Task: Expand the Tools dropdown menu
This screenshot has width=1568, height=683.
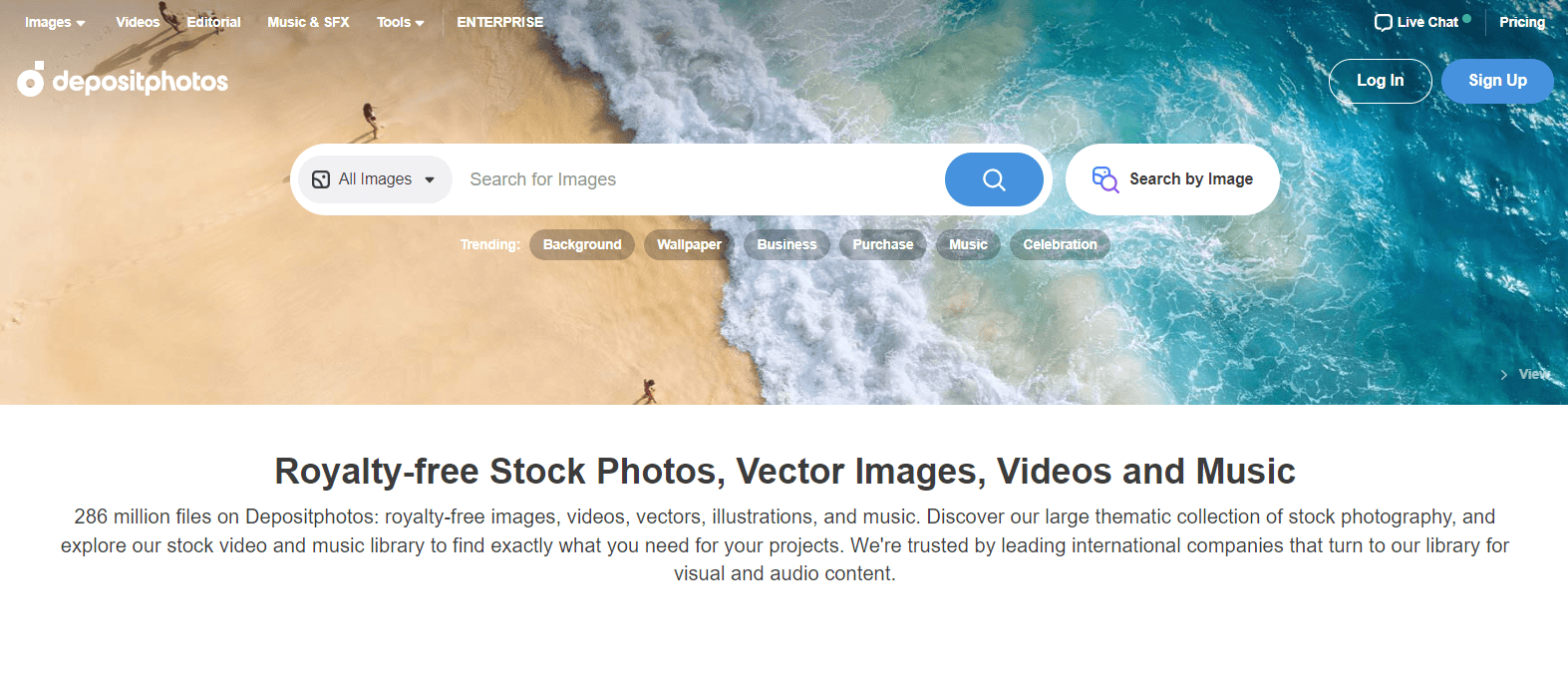Action: [x=401, y=22]
